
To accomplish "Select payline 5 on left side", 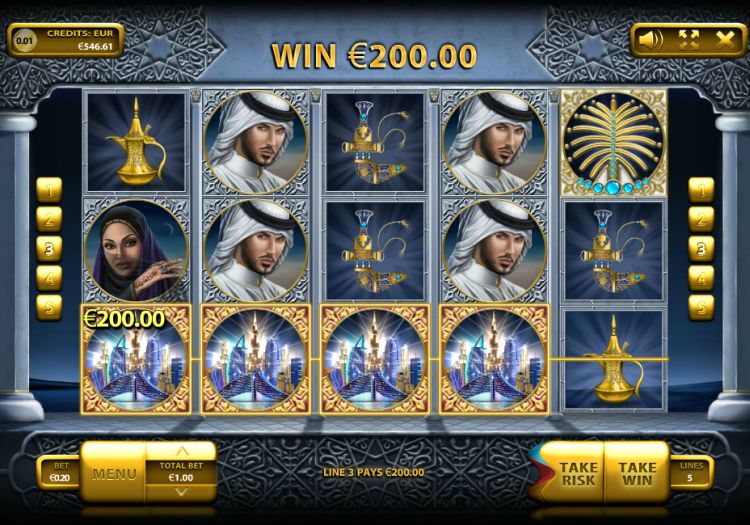I will click(49, 307).
